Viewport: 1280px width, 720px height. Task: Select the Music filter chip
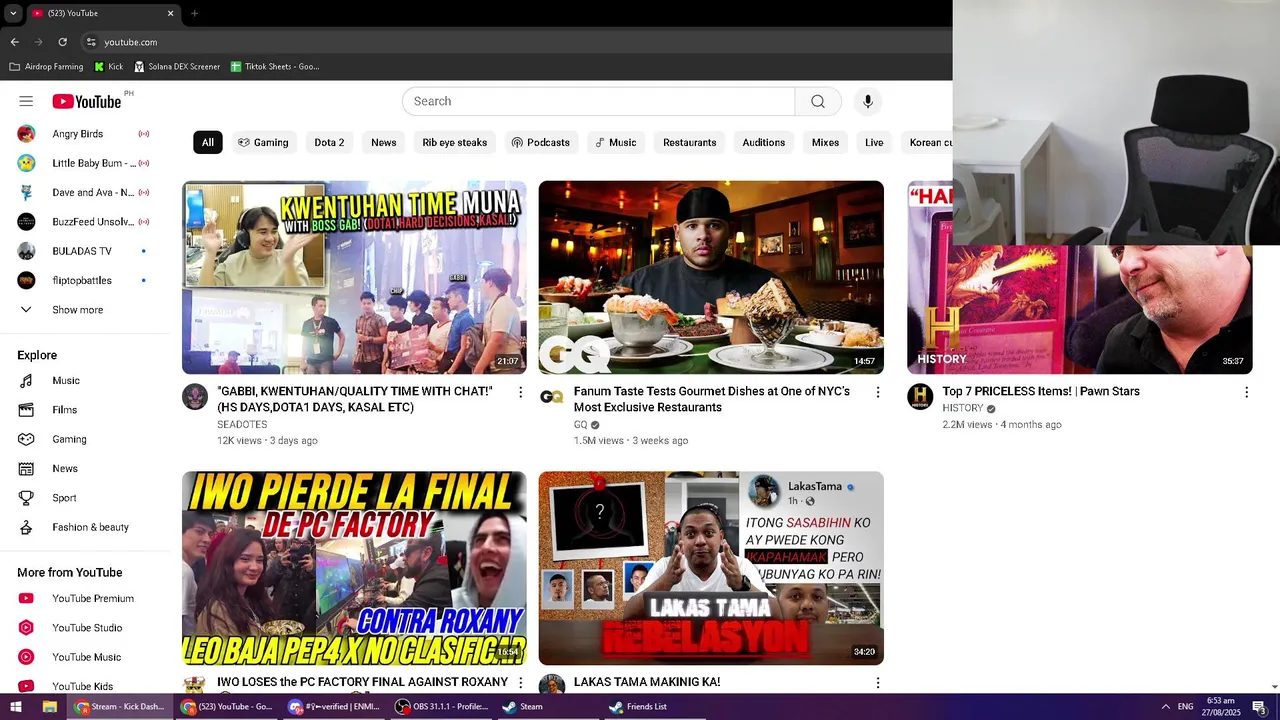(616, 143)
